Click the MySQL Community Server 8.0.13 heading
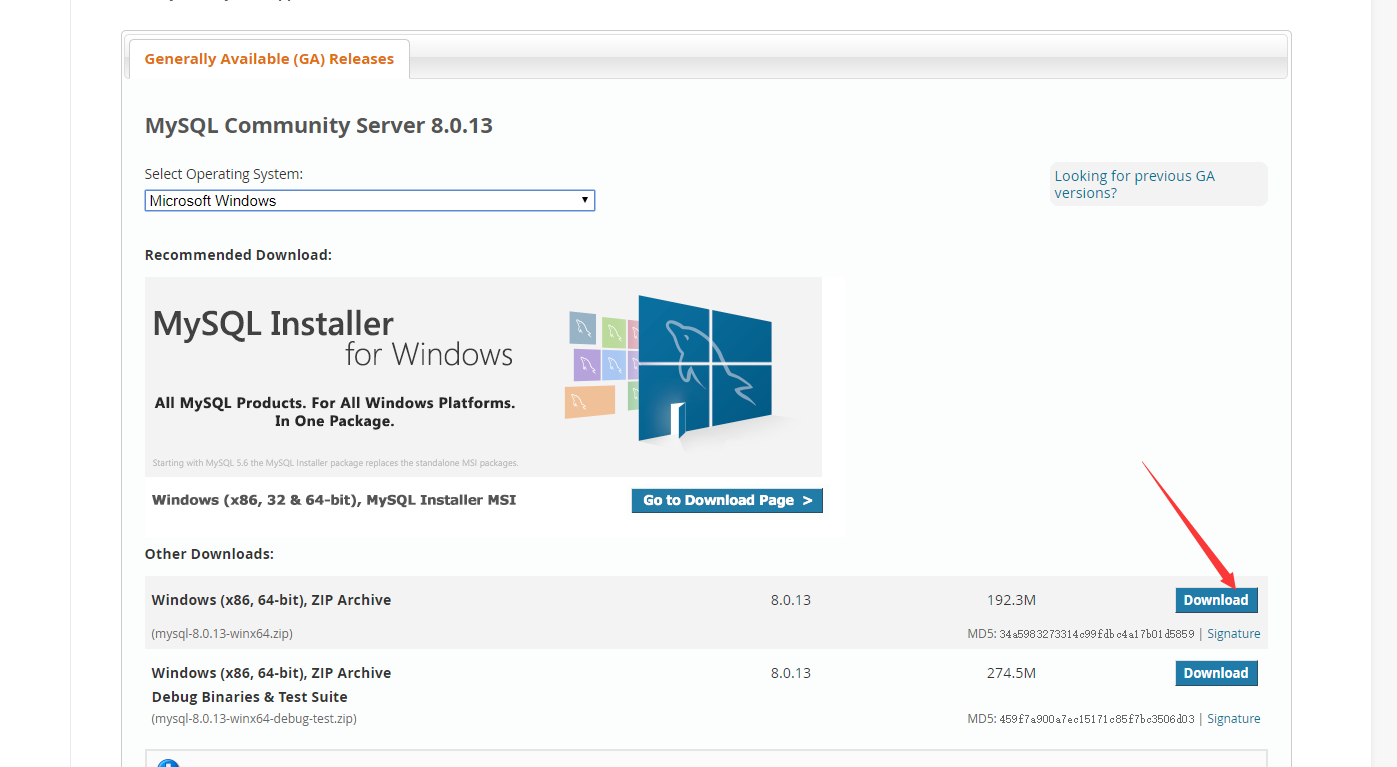 click(x=319, y=126)
